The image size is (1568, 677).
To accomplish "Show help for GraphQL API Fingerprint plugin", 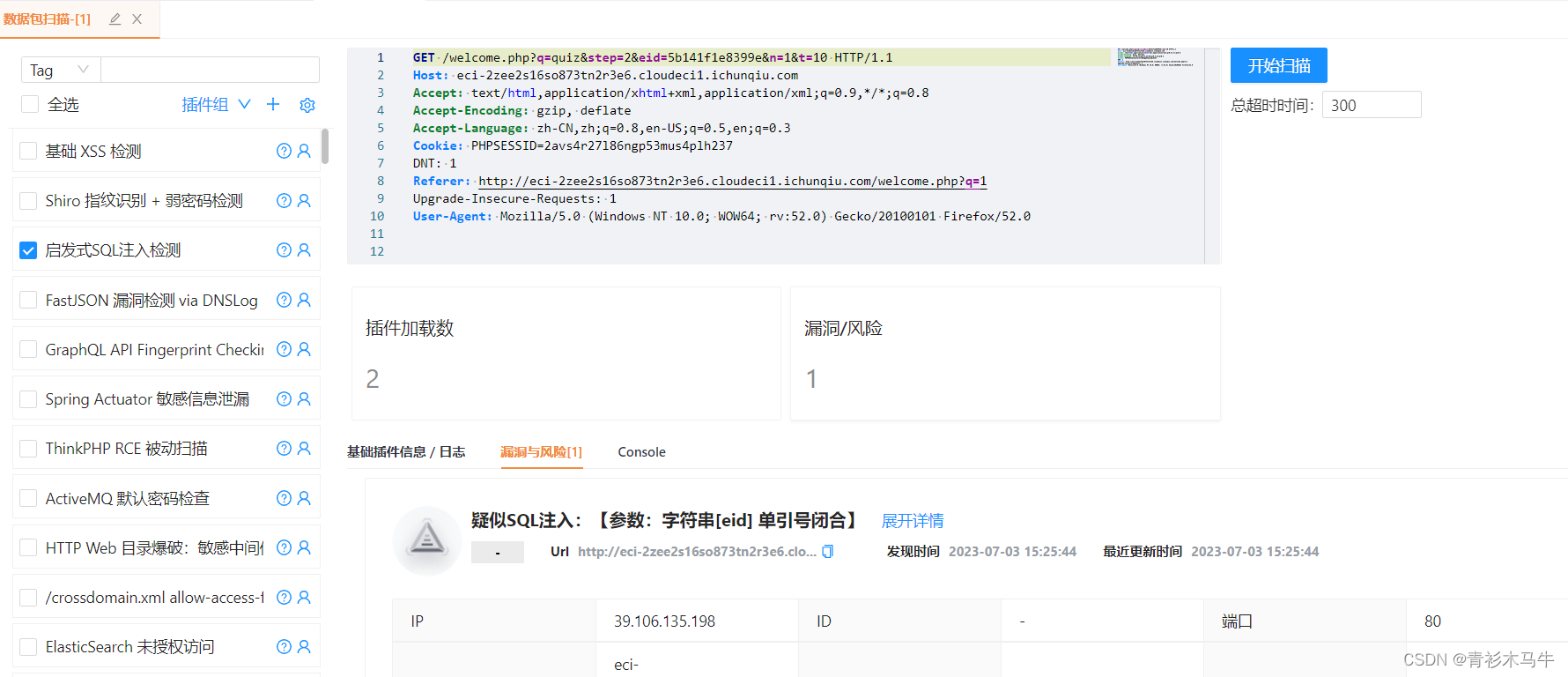I will (x=284, y=349).
